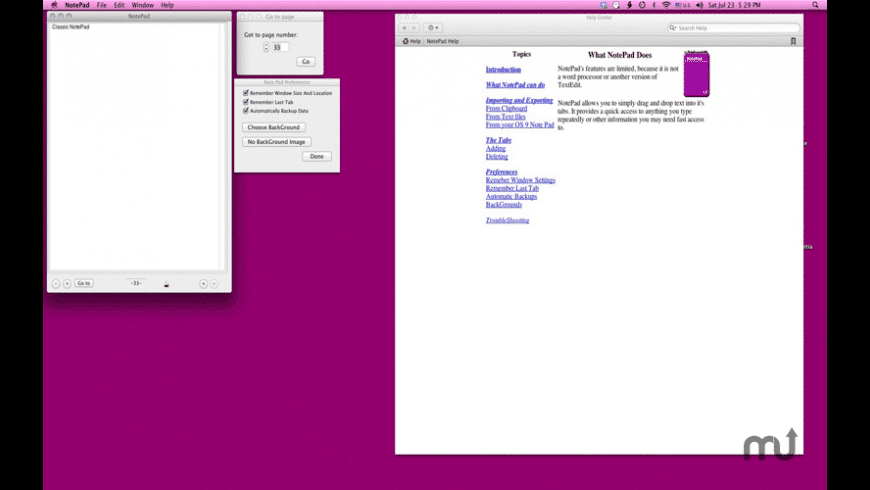Image resolution: width=870 pixels, height=490 pixels.
Task: Open the Window menu
Action: (x=143, y=5)
